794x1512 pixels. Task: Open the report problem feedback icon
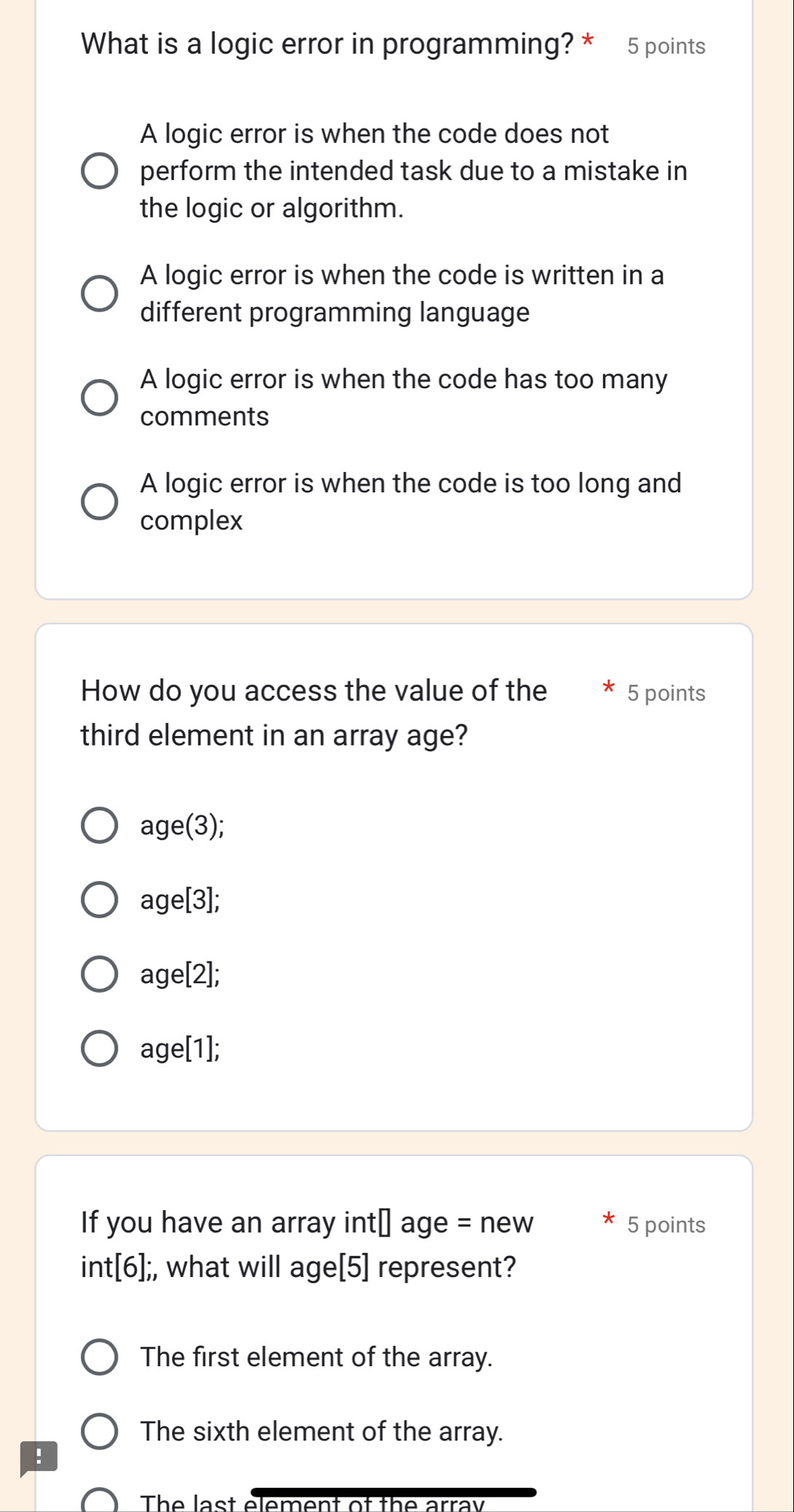pos(38,1458)
